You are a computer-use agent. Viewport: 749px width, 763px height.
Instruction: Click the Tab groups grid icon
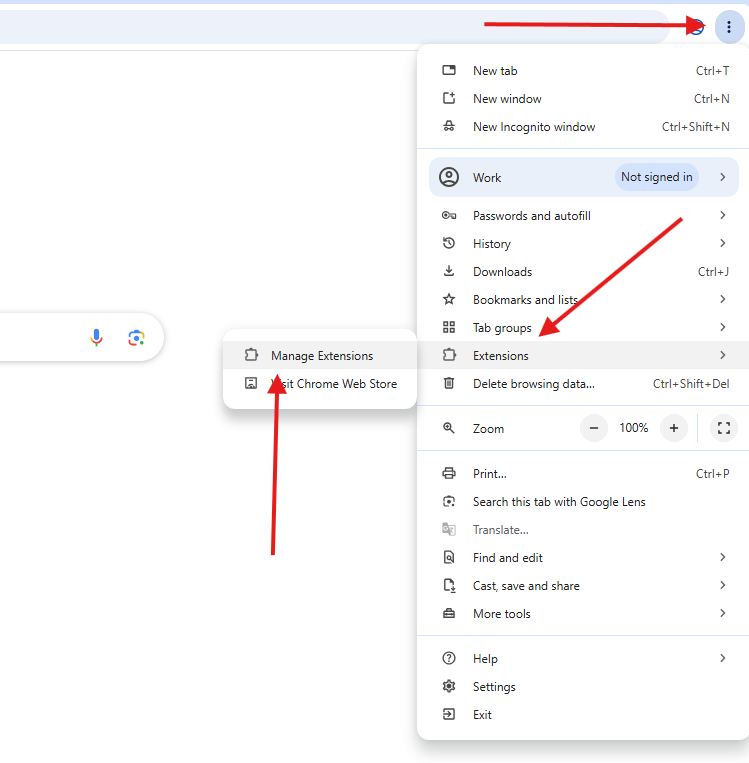(449, 327)
